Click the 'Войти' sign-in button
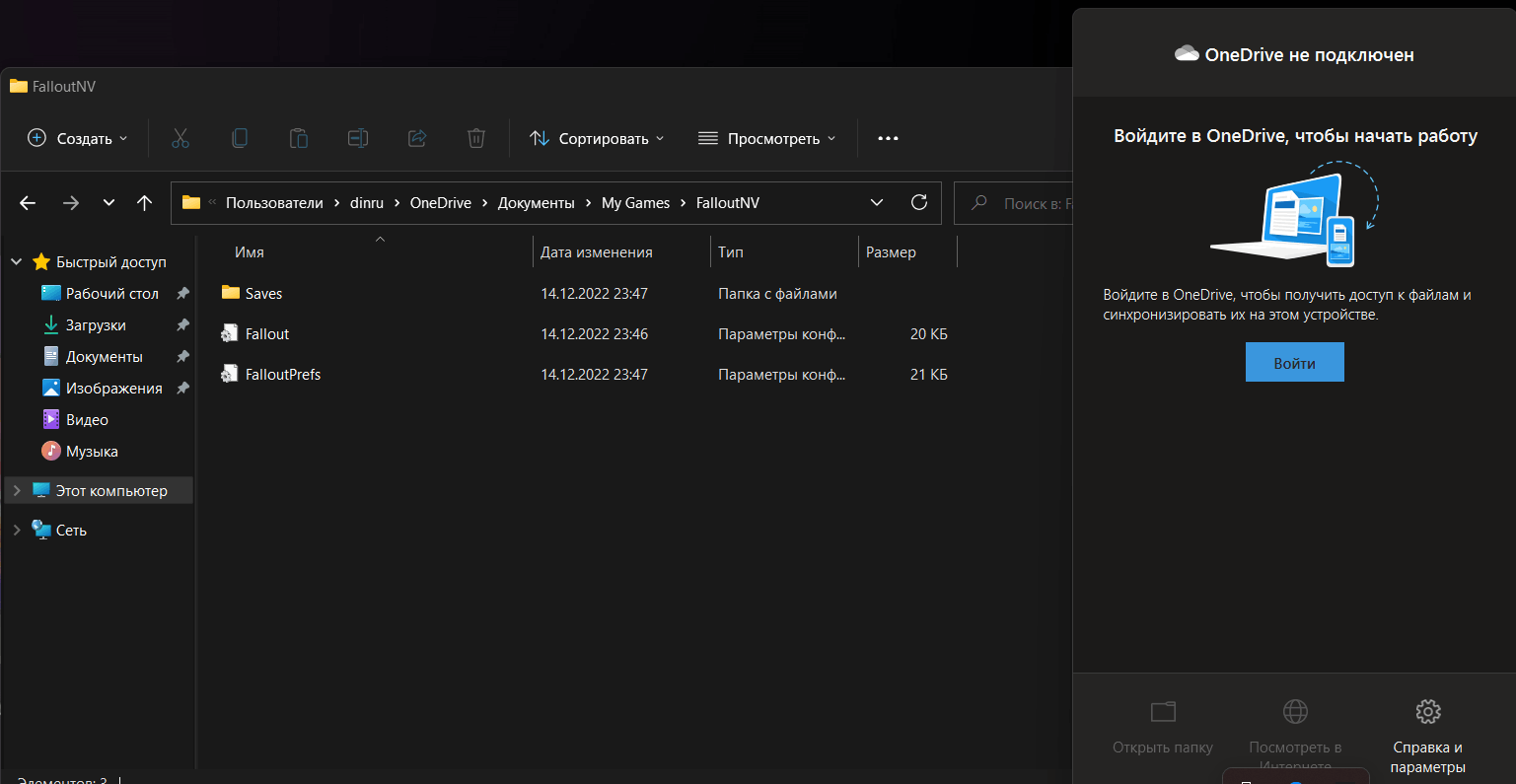Viewport: 1516px width, 784px height. click(x=1294, y=362)
